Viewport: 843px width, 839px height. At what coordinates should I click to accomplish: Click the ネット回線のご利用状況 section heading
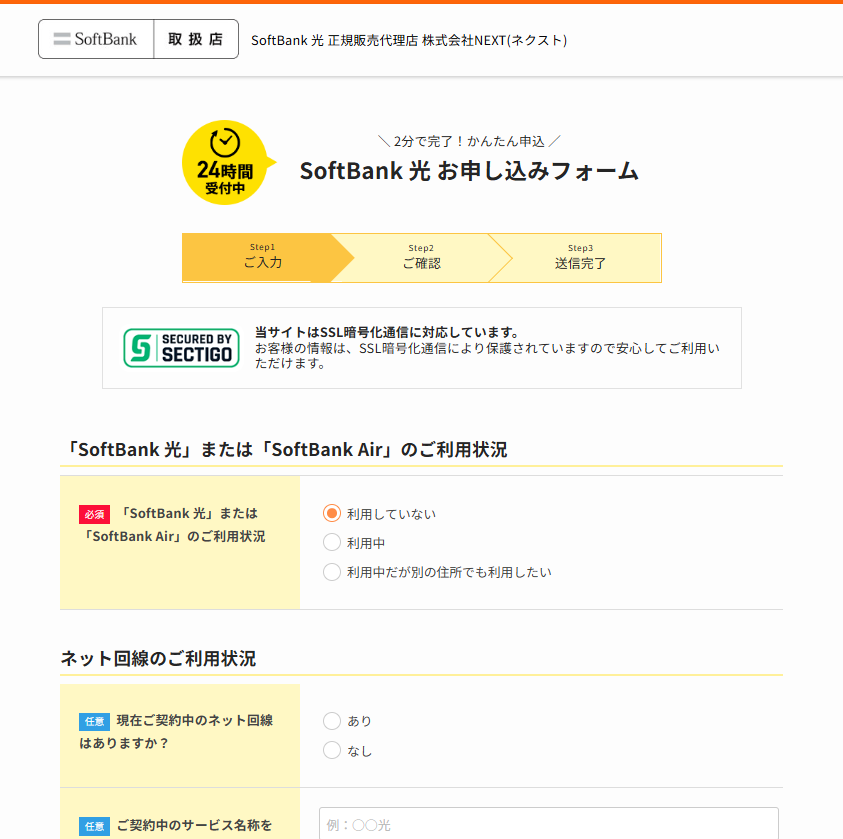pos(158,658)
